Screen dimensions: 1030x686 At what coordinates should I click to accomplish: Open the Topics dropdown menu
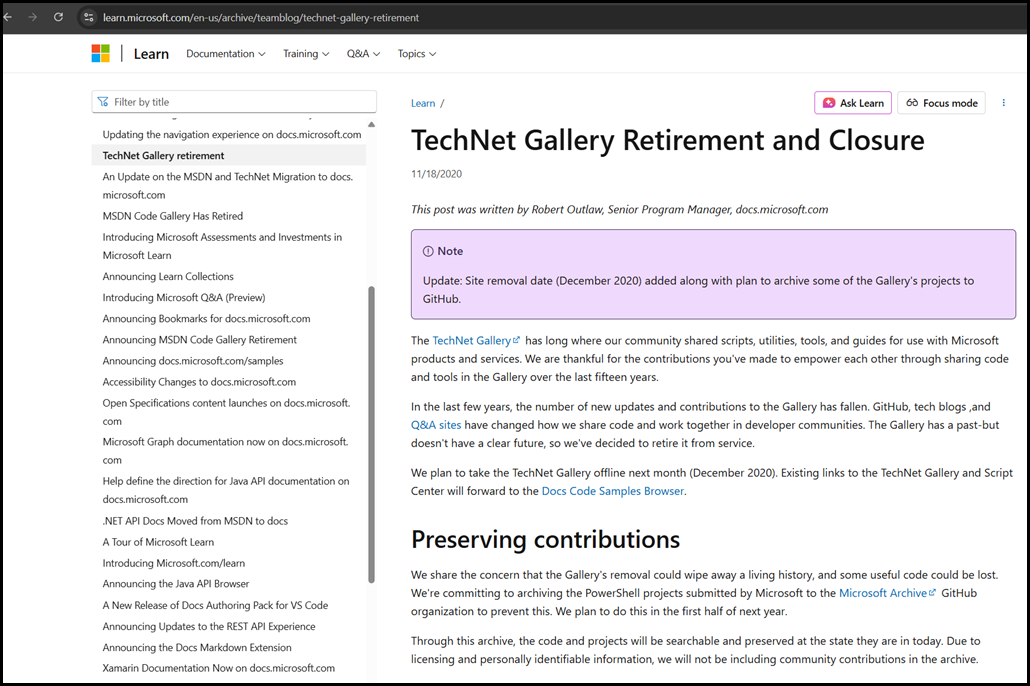click(417, 54)
